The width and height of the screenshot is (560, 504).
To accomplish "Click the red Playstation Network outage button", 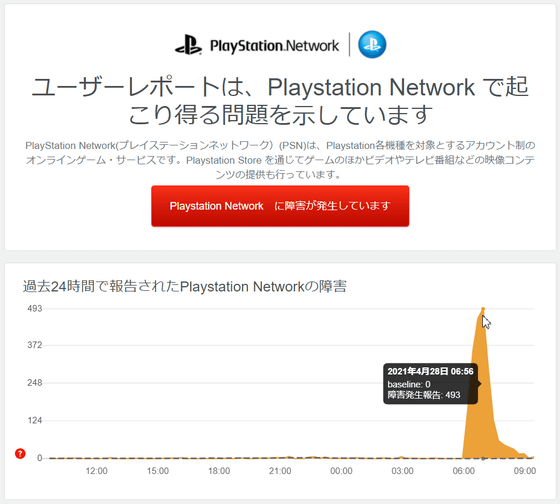I will pyautogui.click(x=280, y=206).
